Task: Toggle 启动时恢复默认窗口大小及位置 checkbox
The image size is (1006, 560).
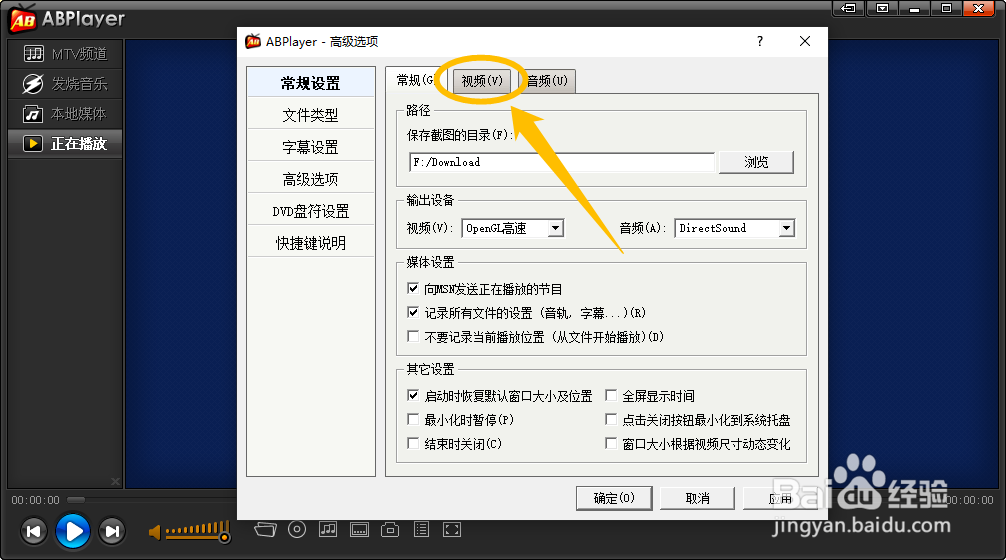Action: 413,395
